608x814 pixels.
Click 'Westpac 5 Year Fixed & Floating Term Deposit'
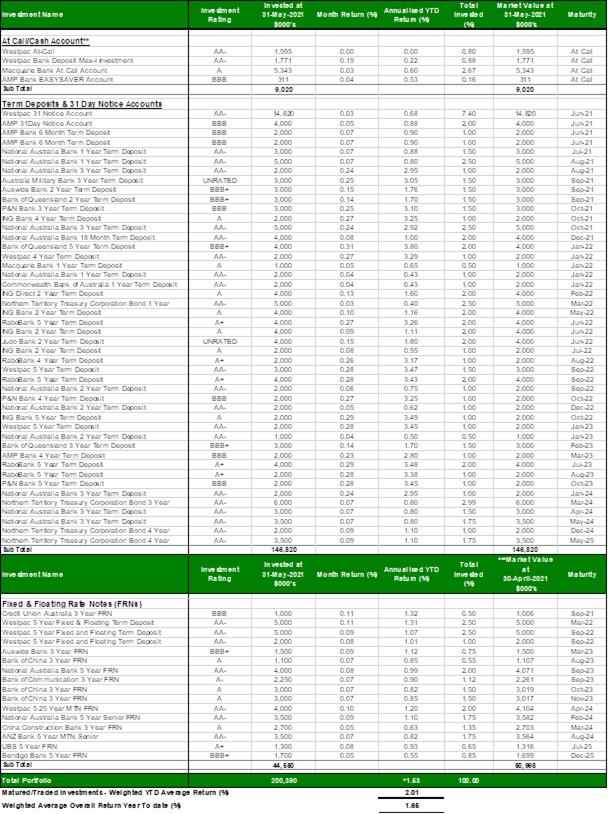(78, 623)
